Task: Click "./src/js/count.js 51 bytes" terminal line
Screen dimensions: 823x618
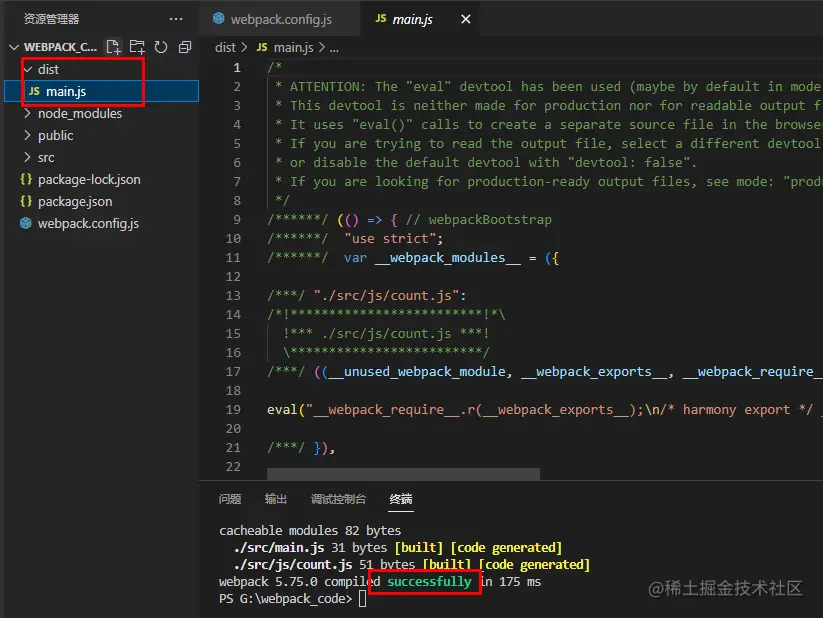Action: coord(324,565)
